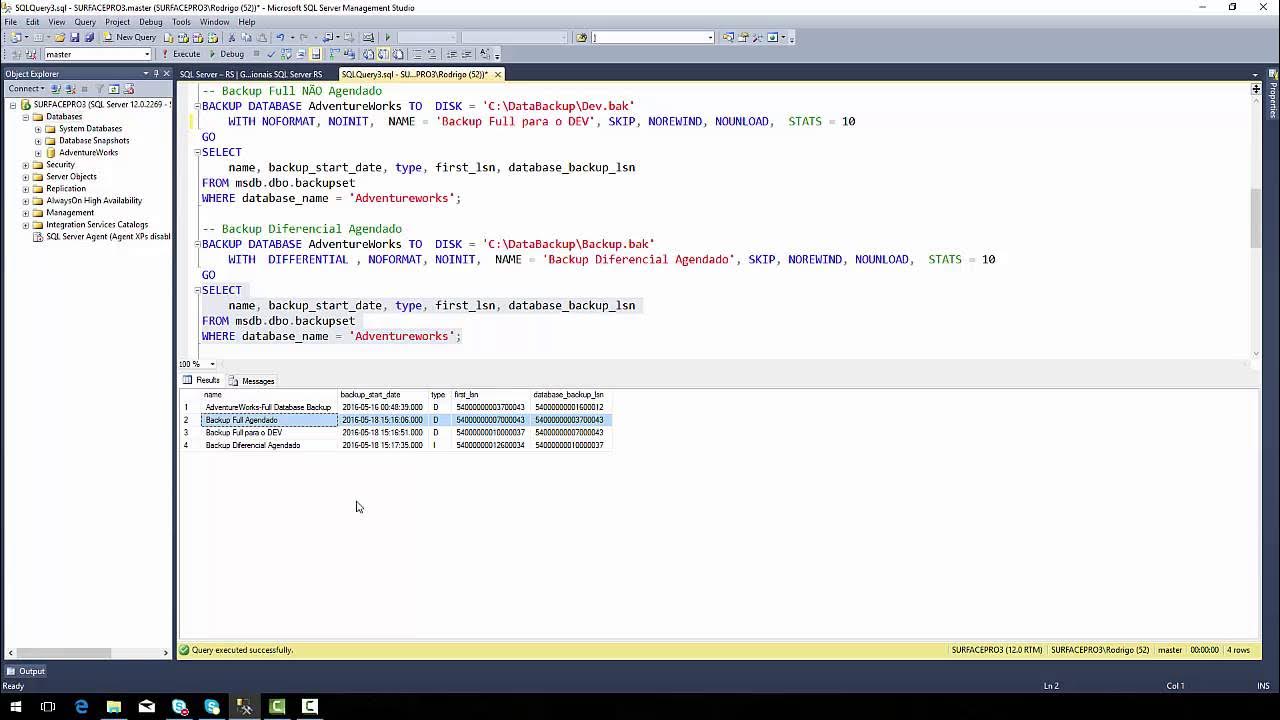Click the Filter icon in Object Explorer
Viewport: 1280px width, 720px height.
(99, 89)
